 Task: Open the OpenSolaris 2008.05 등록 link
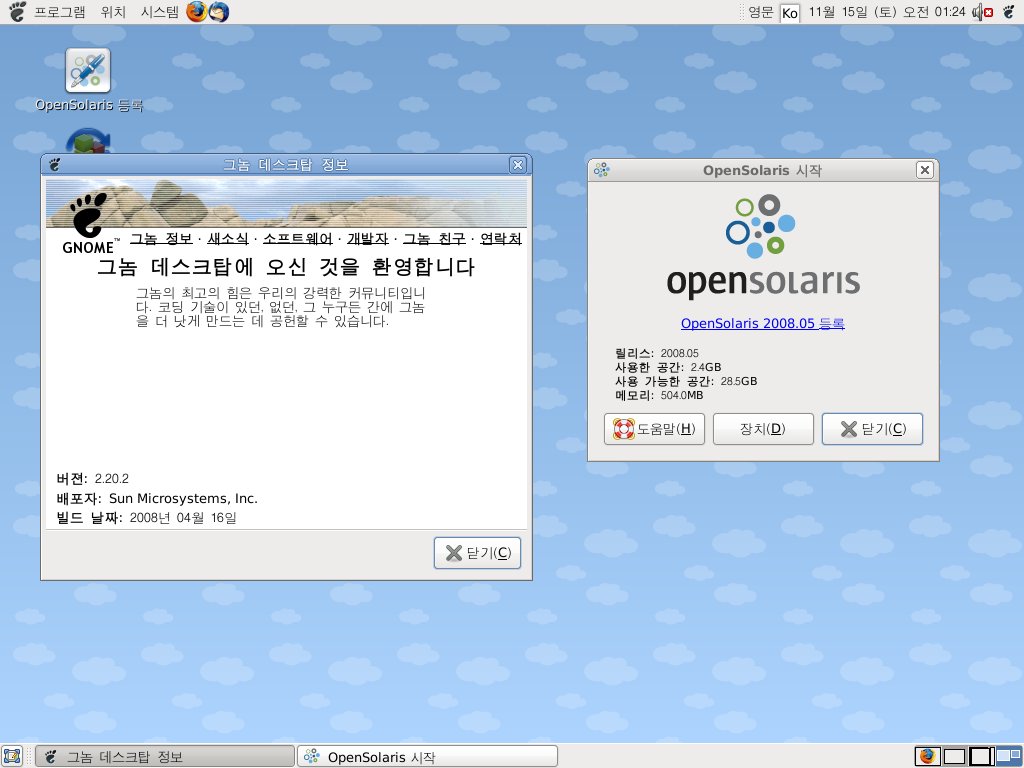763,323
